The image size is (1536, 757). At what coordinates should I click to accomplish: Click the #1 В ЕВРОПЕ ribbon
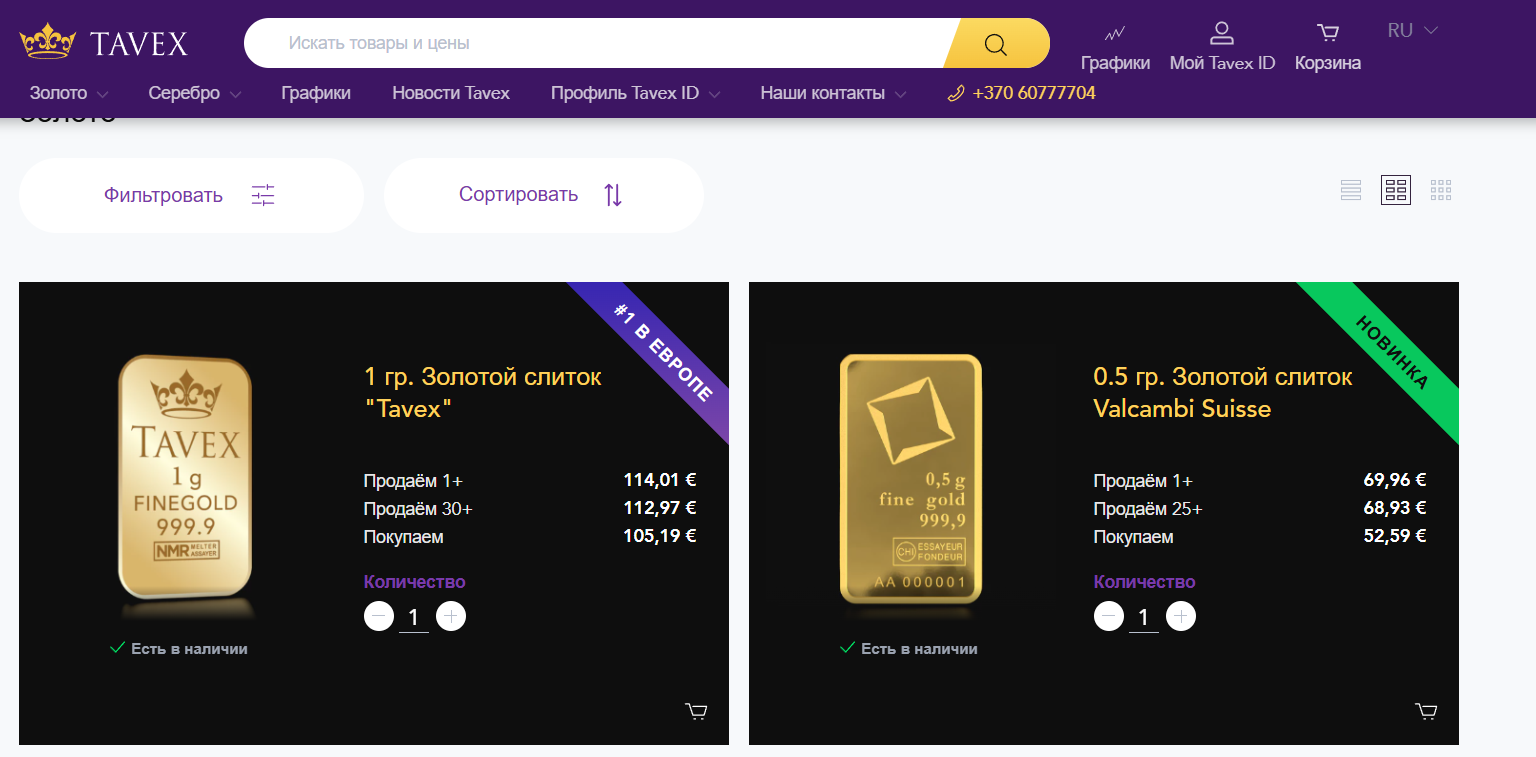tap(663, 353)
